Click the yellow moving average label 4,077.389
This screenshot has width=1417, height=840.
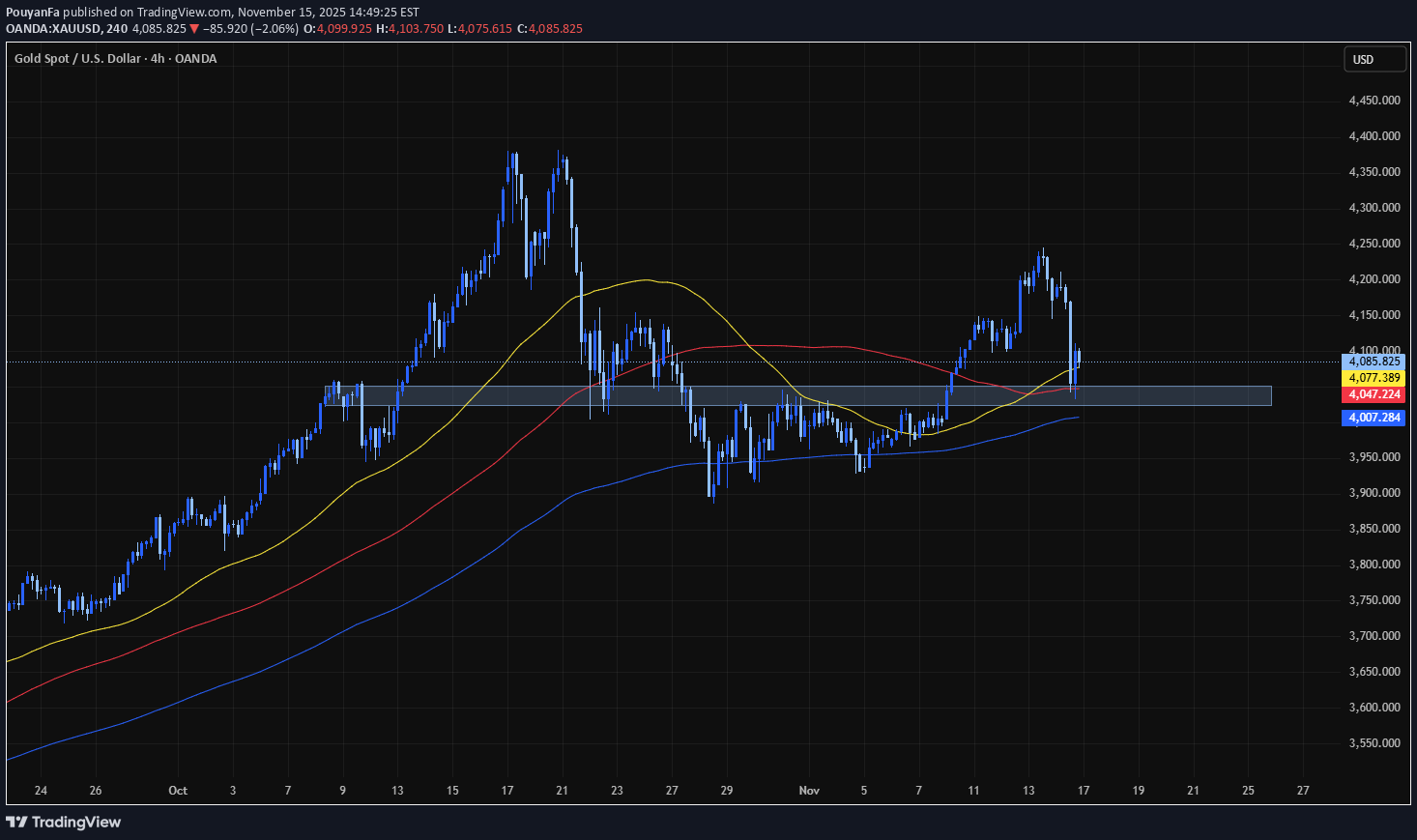coord(1374,378)
